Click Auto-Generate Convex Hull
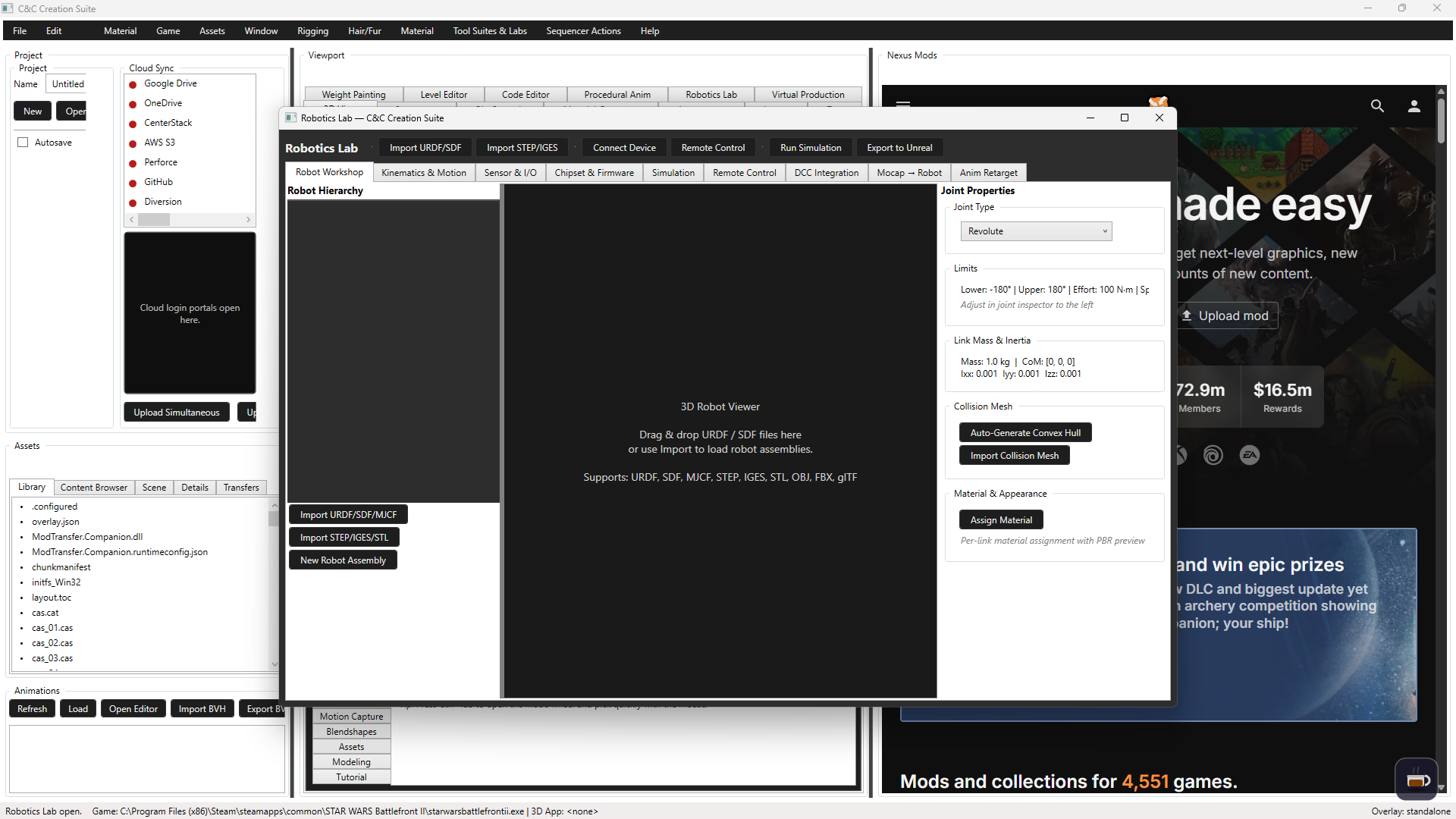The width and height of the screenshot is (1456, 819). click(x=1025, y=432)
